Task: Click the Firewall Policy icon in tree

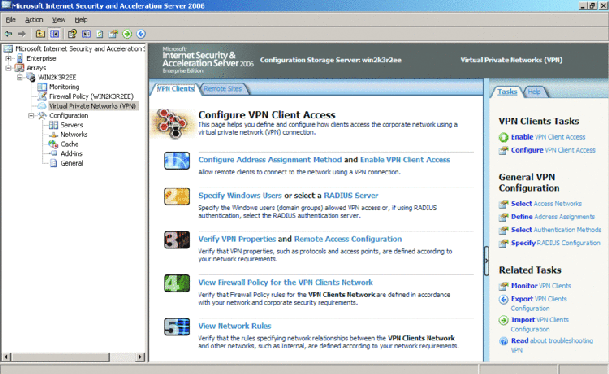Action: pos(42,96)
